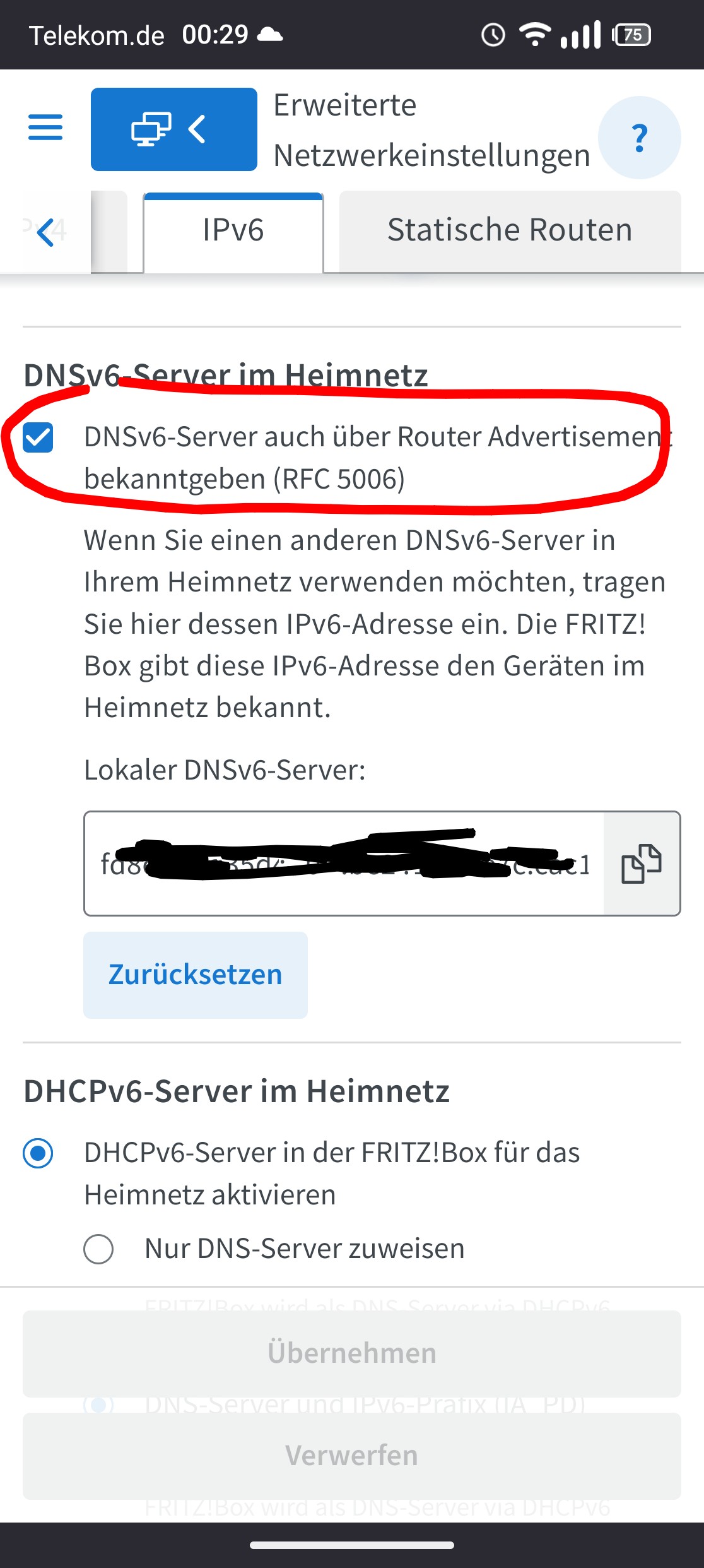This screenshot has width=704, height=1568.
Task: Select DHCPv6-Server in der FRITZ!Box aktivieren
Action: tap(38, 1153)
